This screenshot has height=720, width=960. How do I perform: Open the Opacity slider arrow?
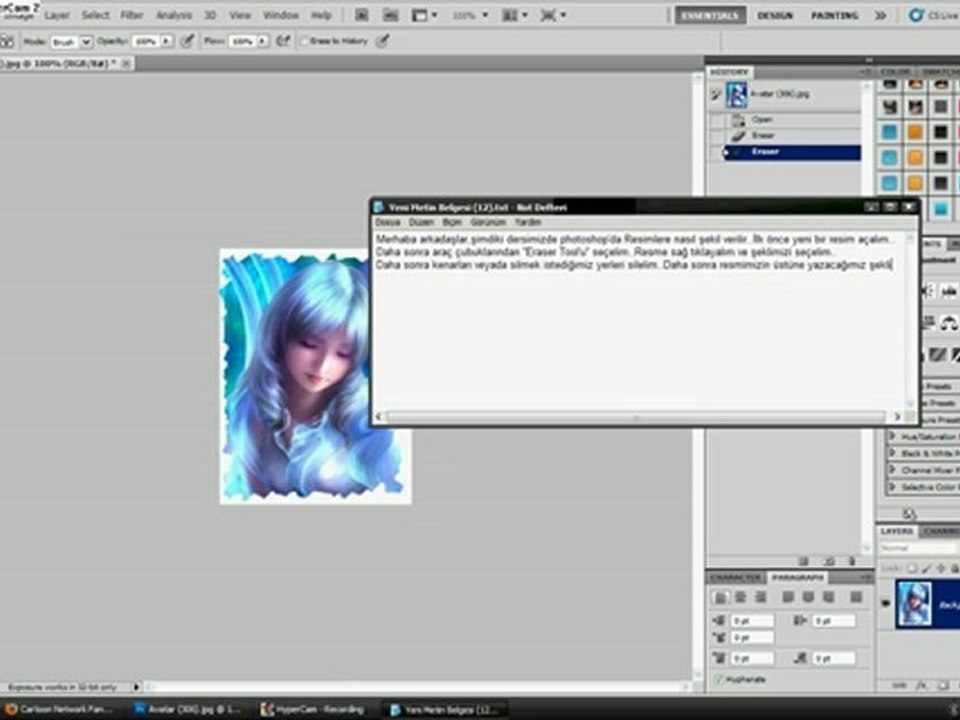pos(167,42)
